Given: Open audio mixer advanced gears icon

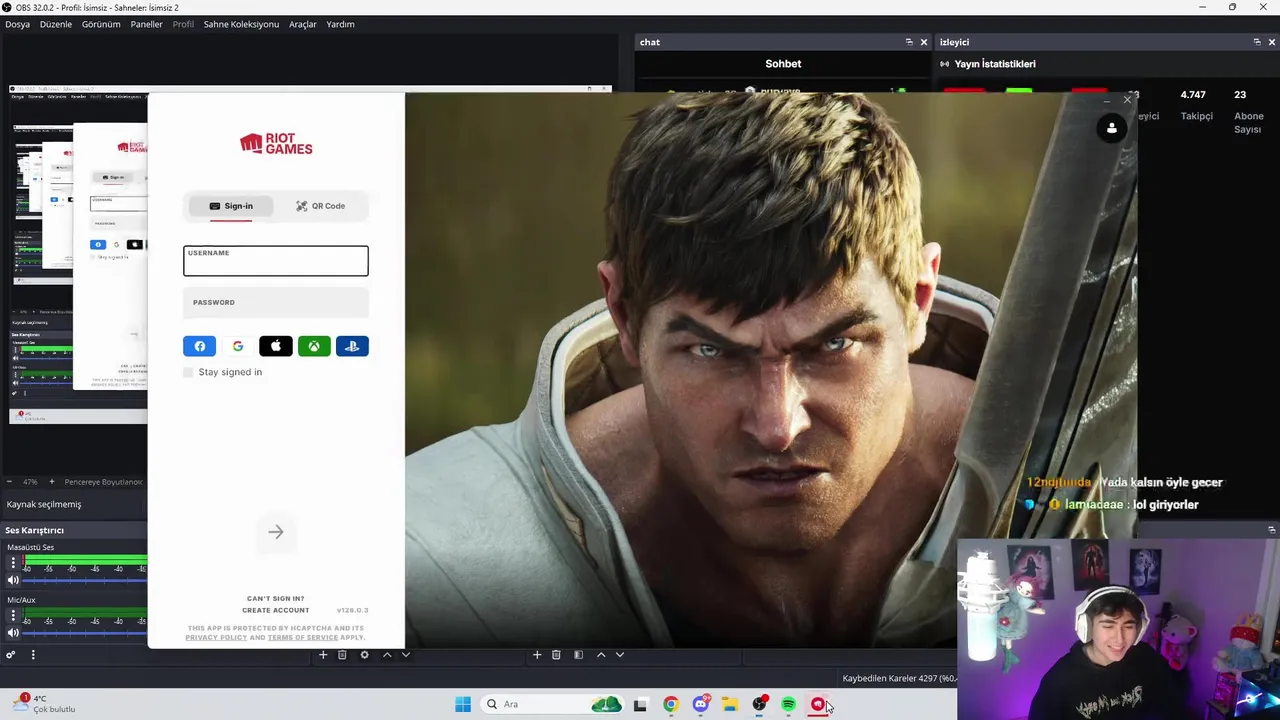Looking at the screenshot, I should [11, 655].
